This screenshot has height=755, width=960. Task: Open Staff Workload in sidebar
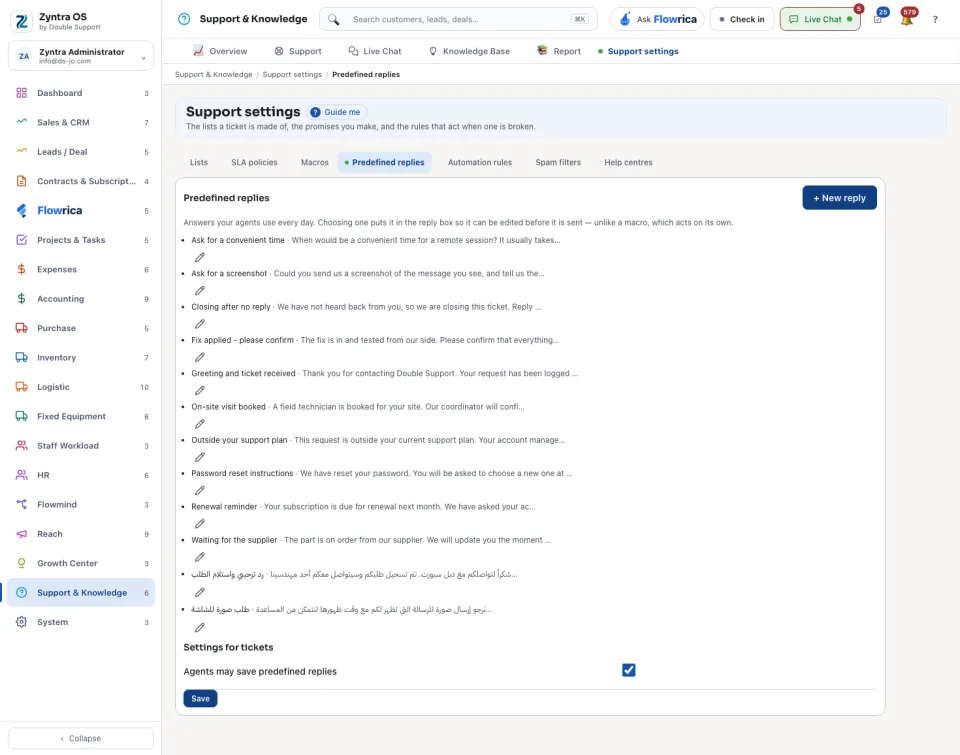(81, 446)
